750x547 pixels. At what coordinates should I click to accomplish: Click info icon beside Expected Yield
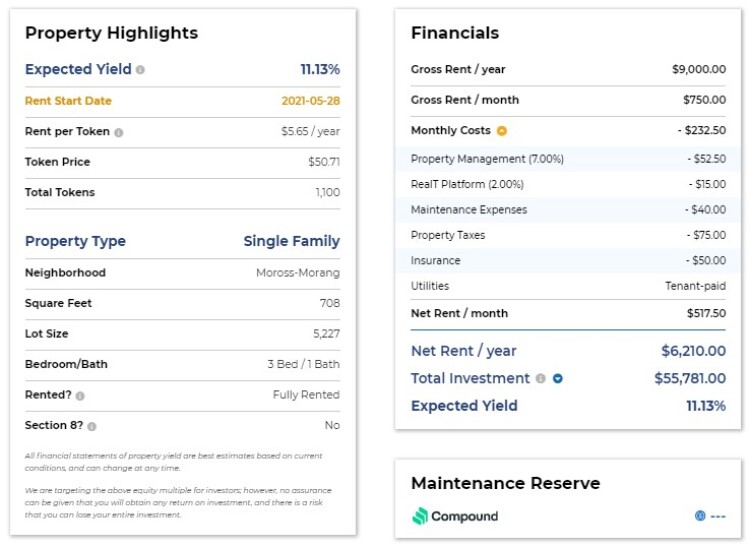140,70
